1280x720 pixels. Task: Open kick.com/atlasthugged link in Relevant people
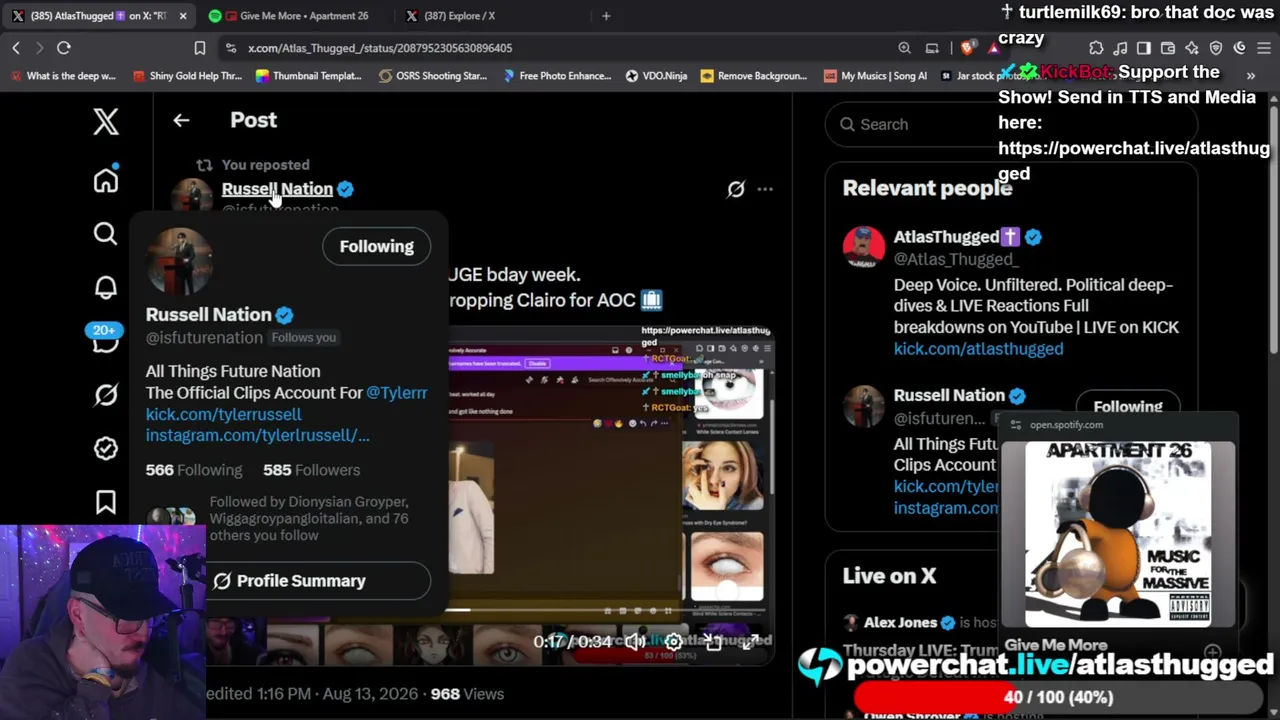(x=978, y=349)
